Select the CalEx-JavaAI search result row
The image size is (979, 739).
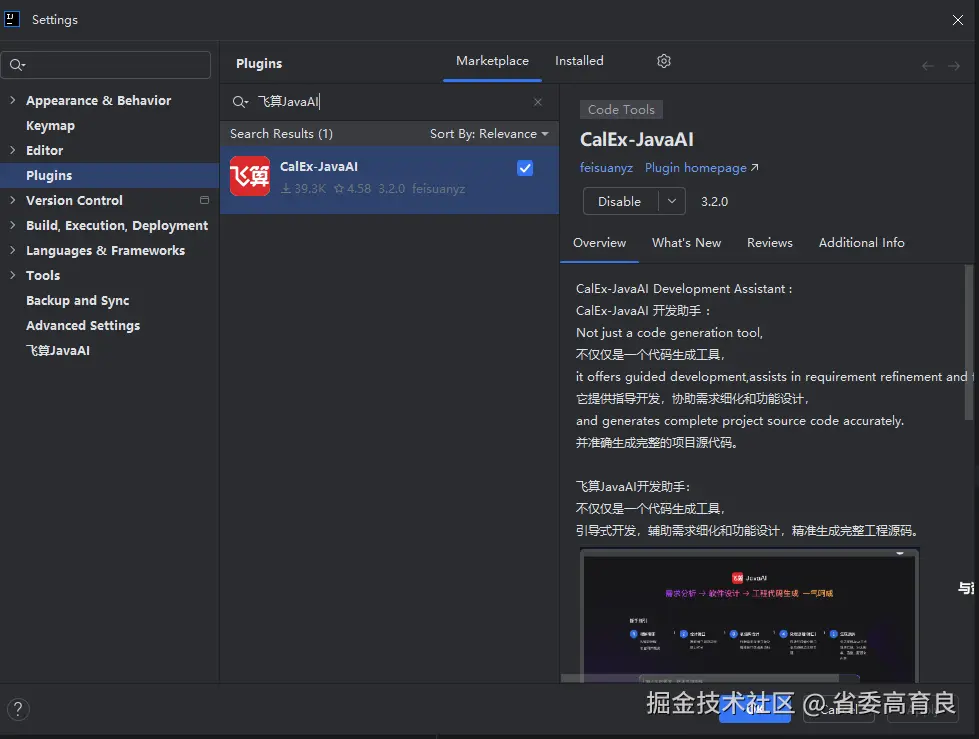pyautogui.click(x=389, y=180)
